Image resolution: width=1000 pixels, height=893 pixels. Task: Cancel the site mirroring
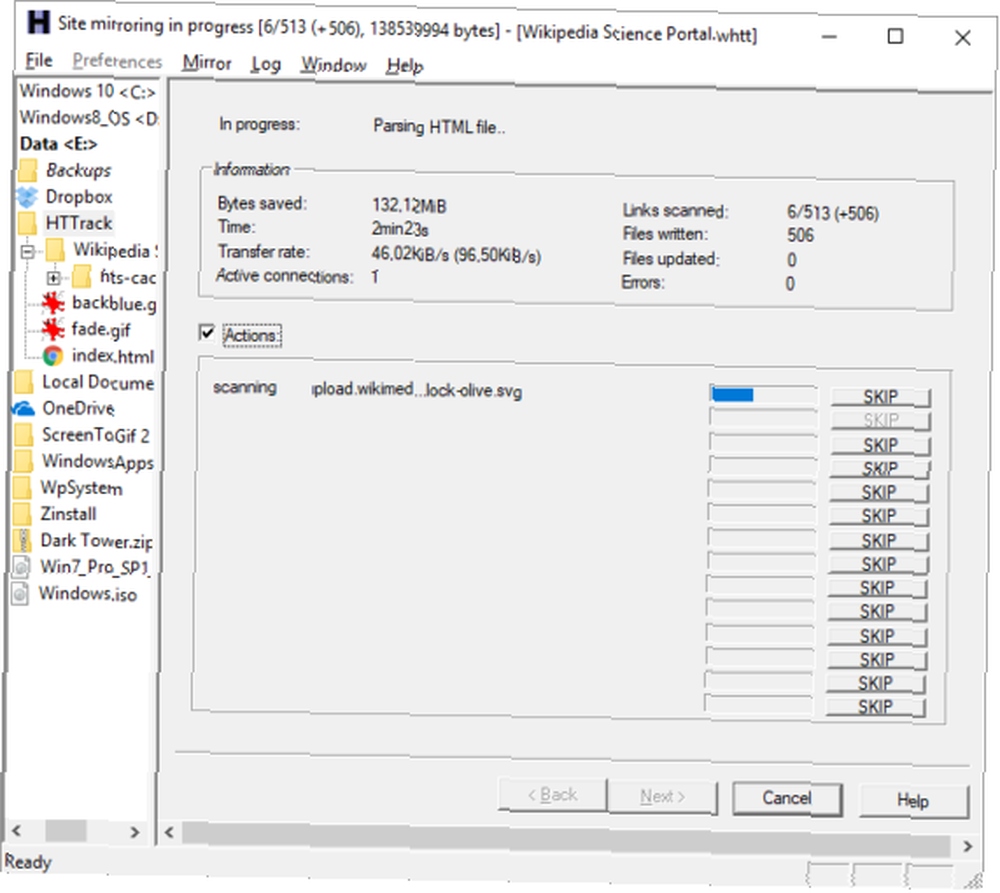click(787, 799)
